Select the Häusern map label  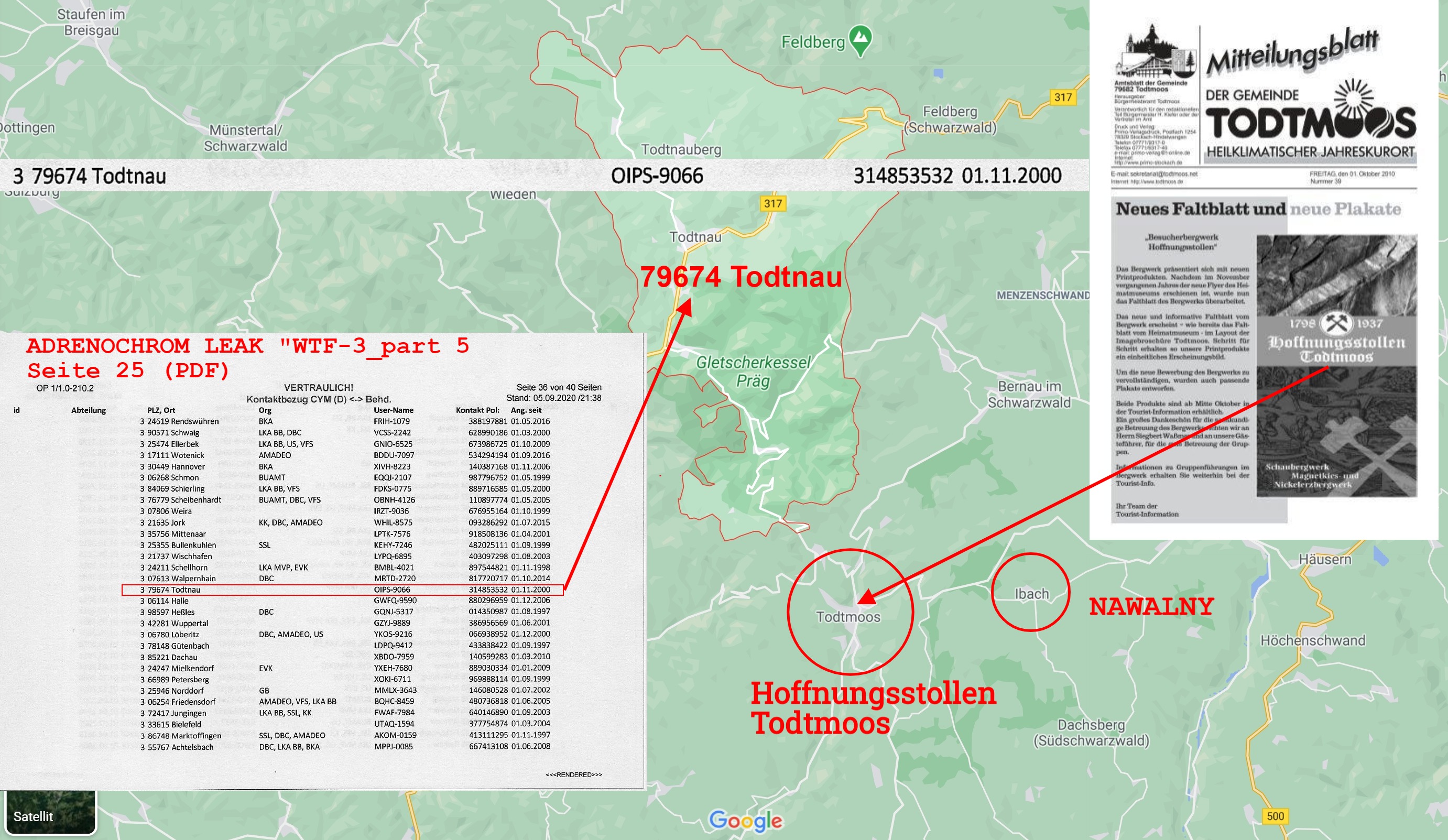[x=1325, y=559]
